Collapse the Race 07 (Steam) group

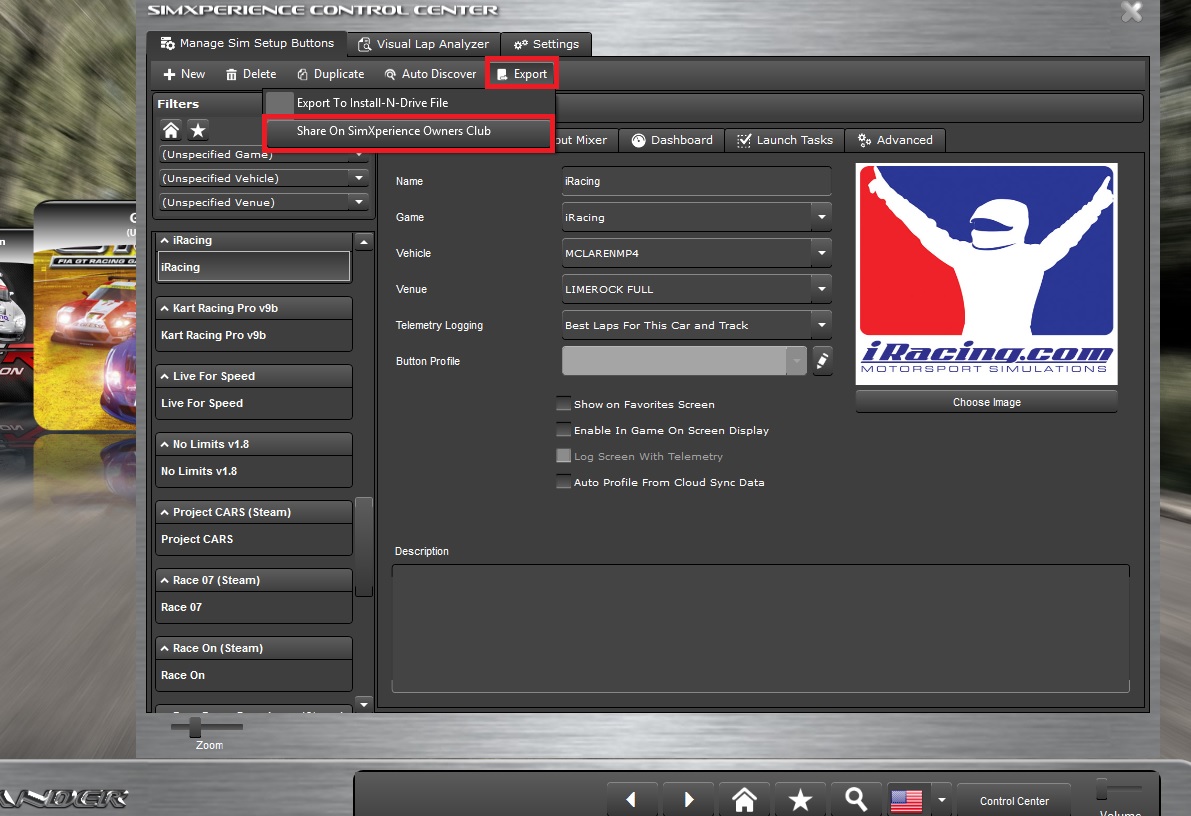[165, 580]
